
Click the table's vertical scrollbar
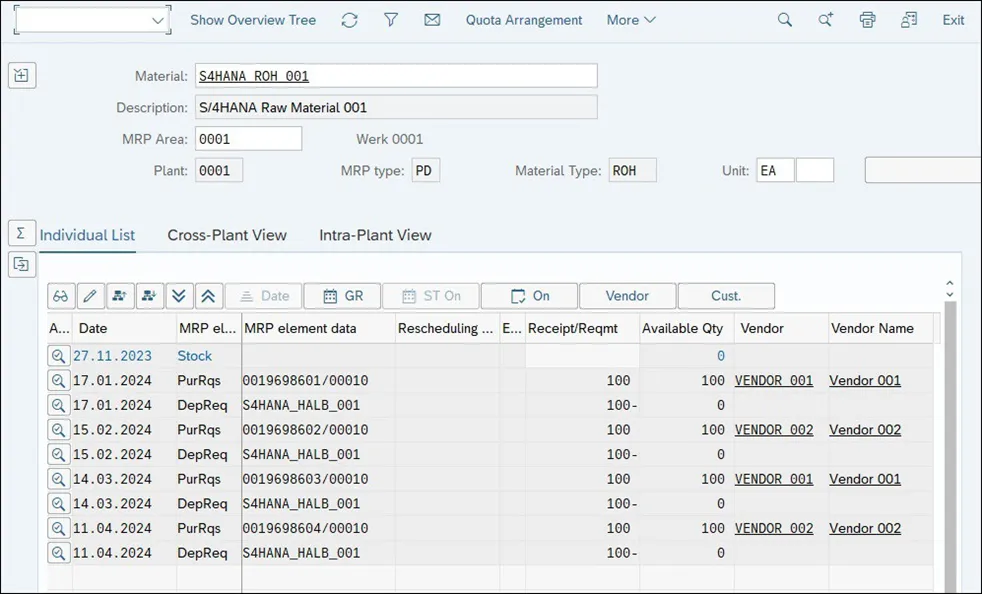950,445
